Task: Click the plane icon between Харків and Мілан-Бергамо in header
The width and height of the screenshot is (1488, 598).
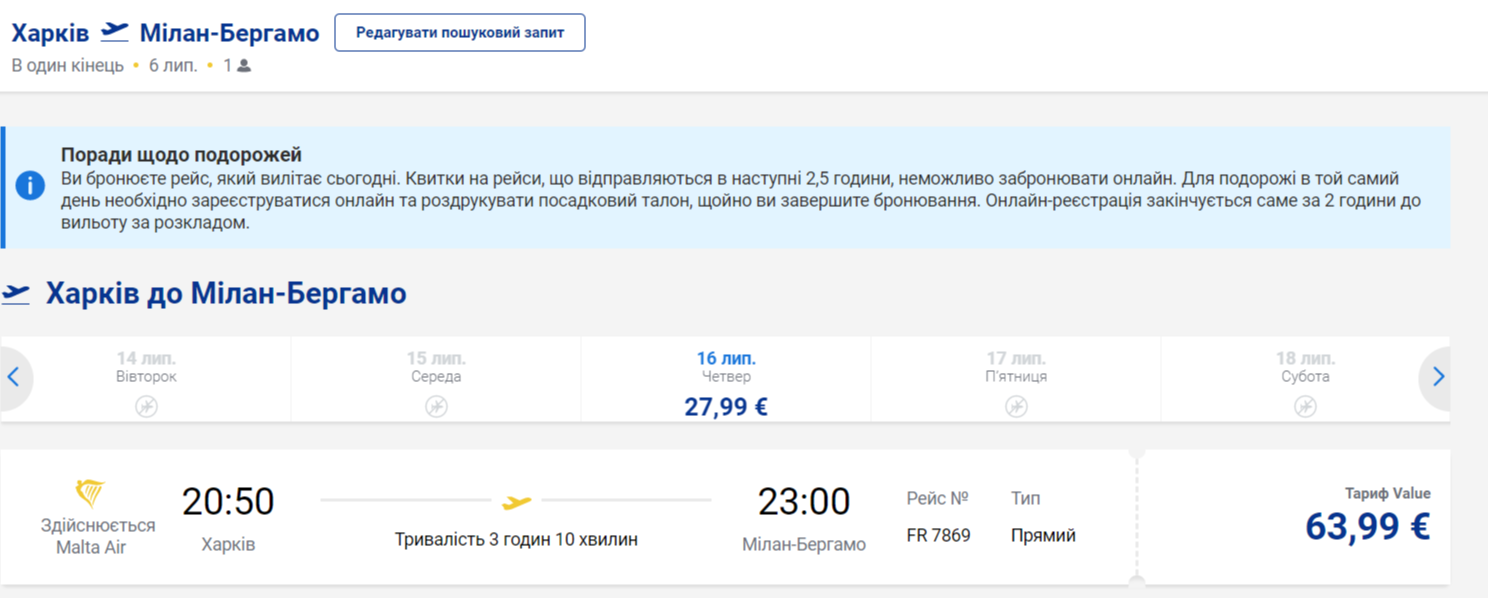Action: [115, 32]
